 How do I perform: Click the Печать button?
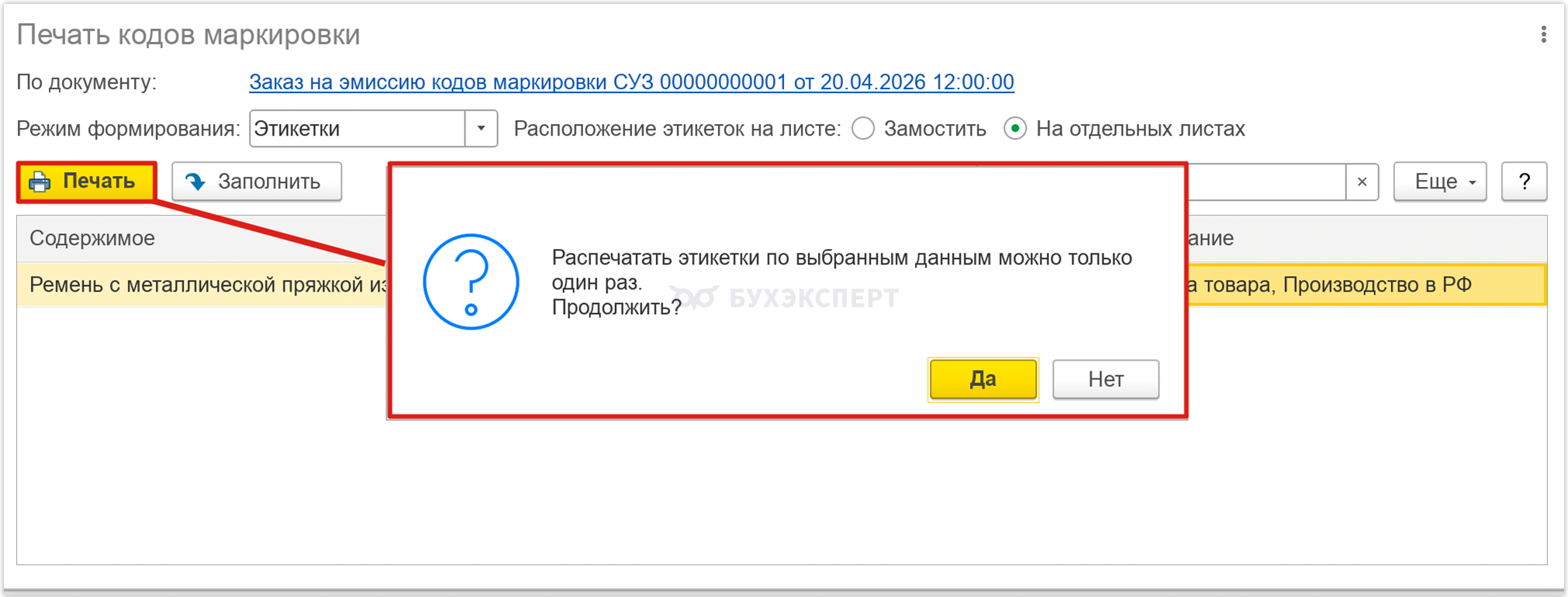coord(87,181)
